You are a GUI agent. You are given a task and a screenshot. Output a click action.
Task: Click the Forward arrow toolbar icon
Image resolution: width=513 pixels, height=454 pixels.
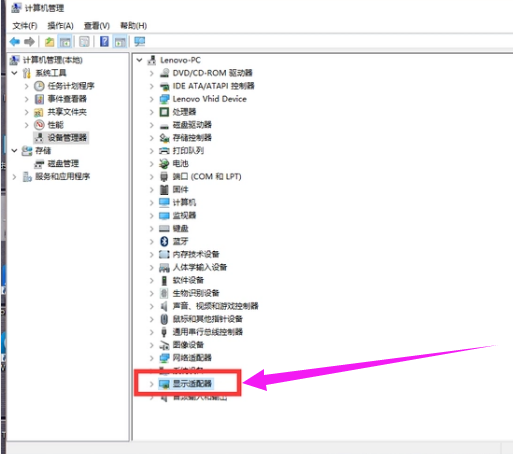29,42
